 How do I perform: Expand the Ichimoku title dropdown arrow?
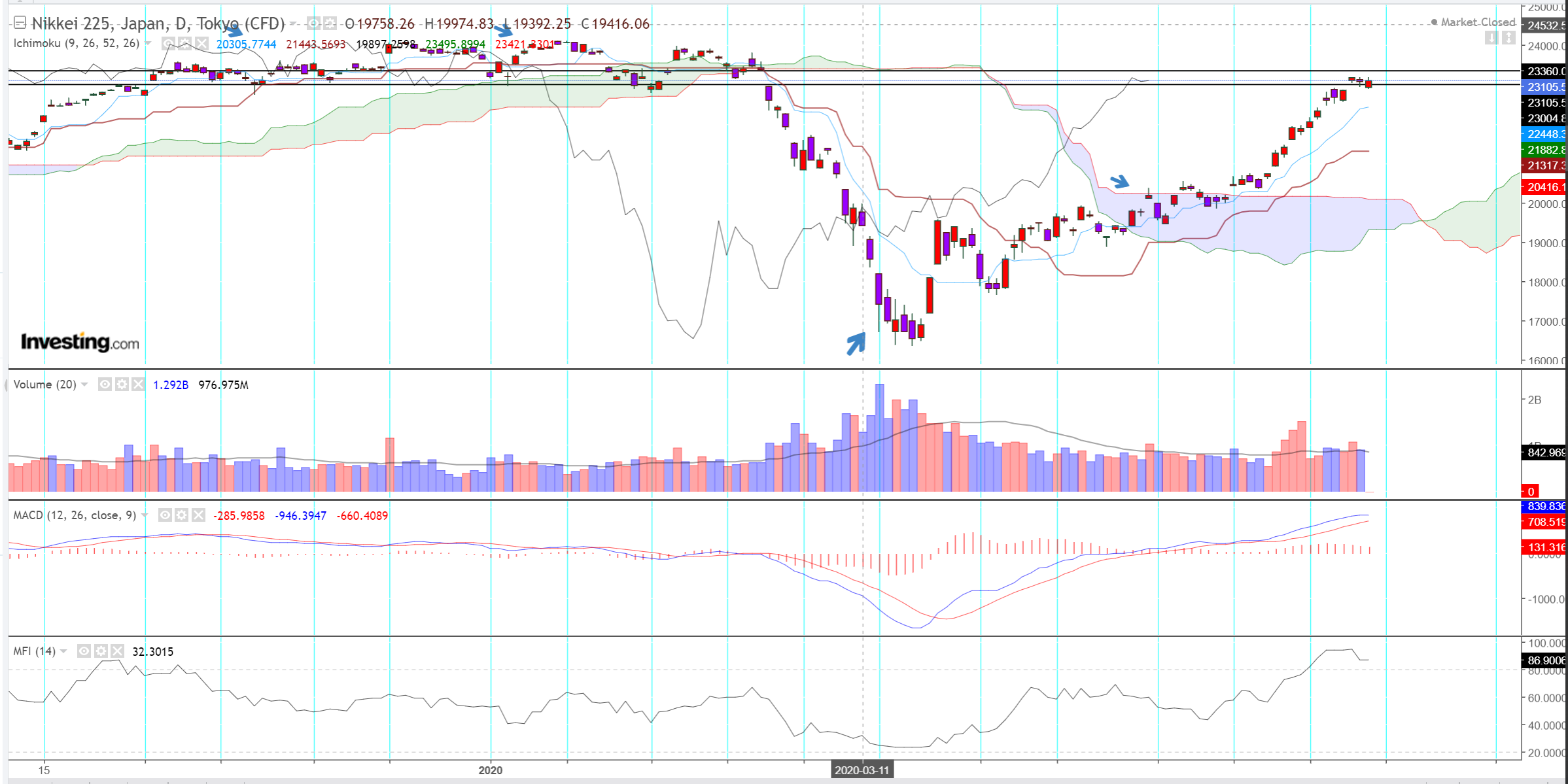click(148, 44)
